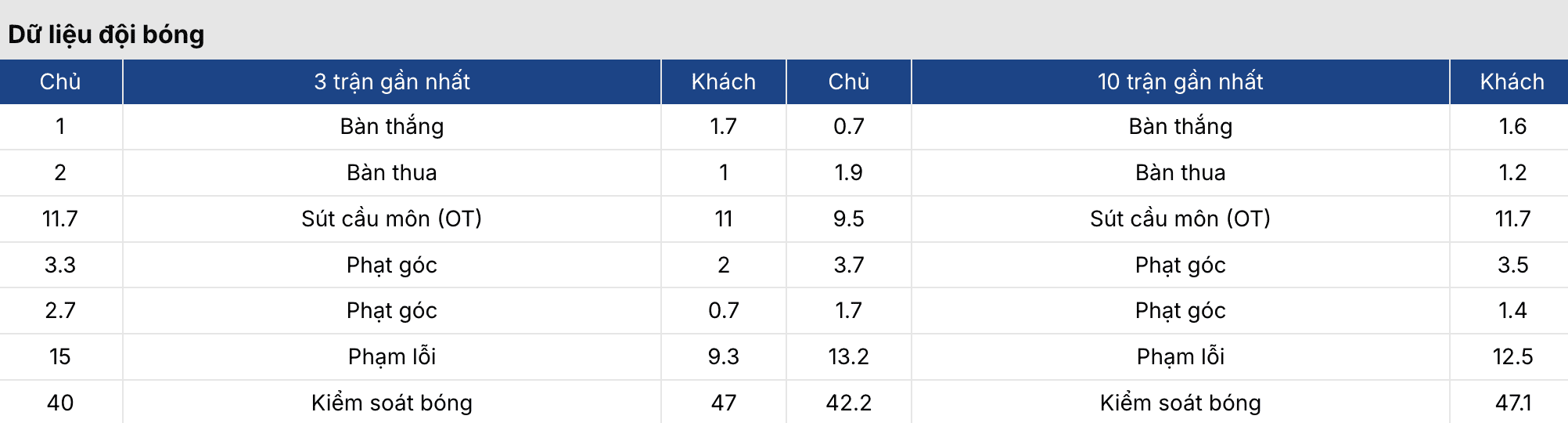1568x423 pixels.
Task: Click the 1.6 value in the Bàn thắng row
Action: pos(1512,127)
